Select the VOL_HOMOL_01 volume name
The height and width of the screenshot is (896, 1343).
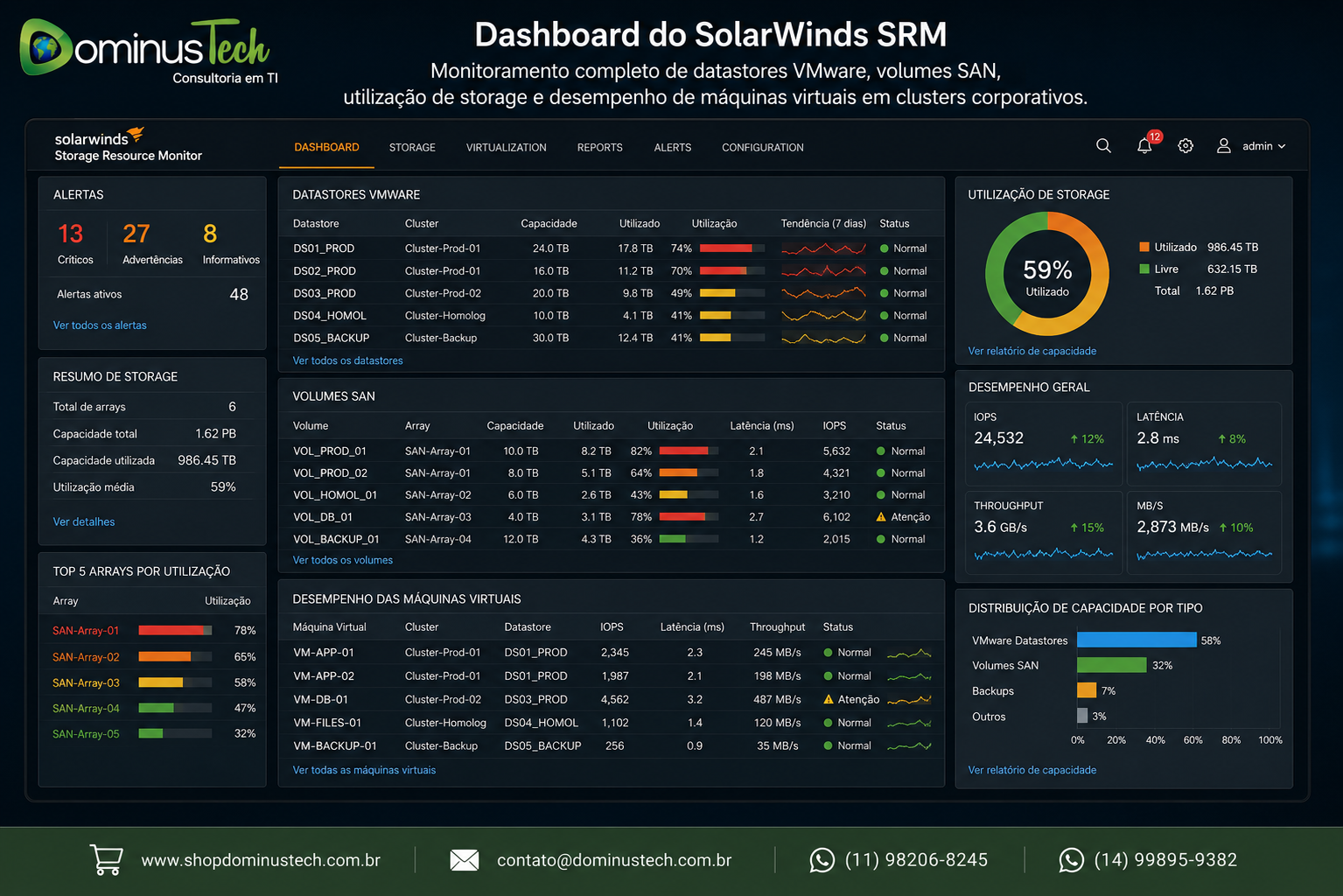click(335, 495)
